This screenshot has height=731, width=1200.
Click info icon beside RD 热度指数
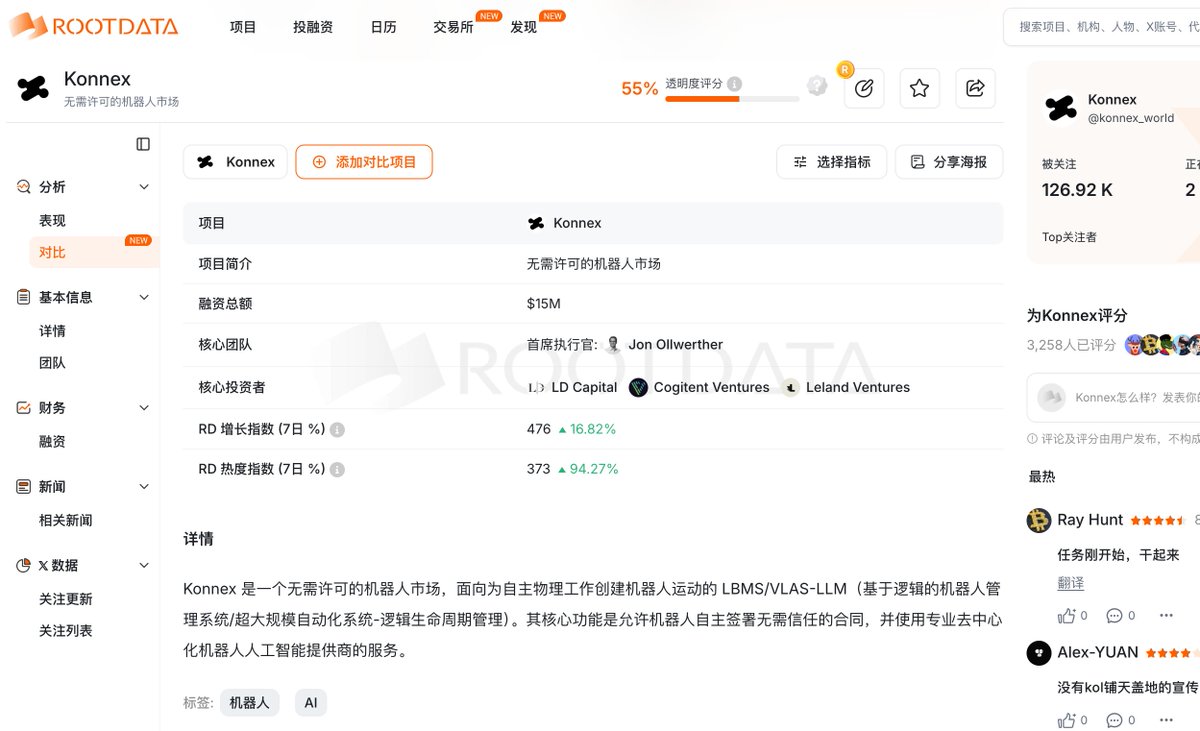[x=337, y=469]
